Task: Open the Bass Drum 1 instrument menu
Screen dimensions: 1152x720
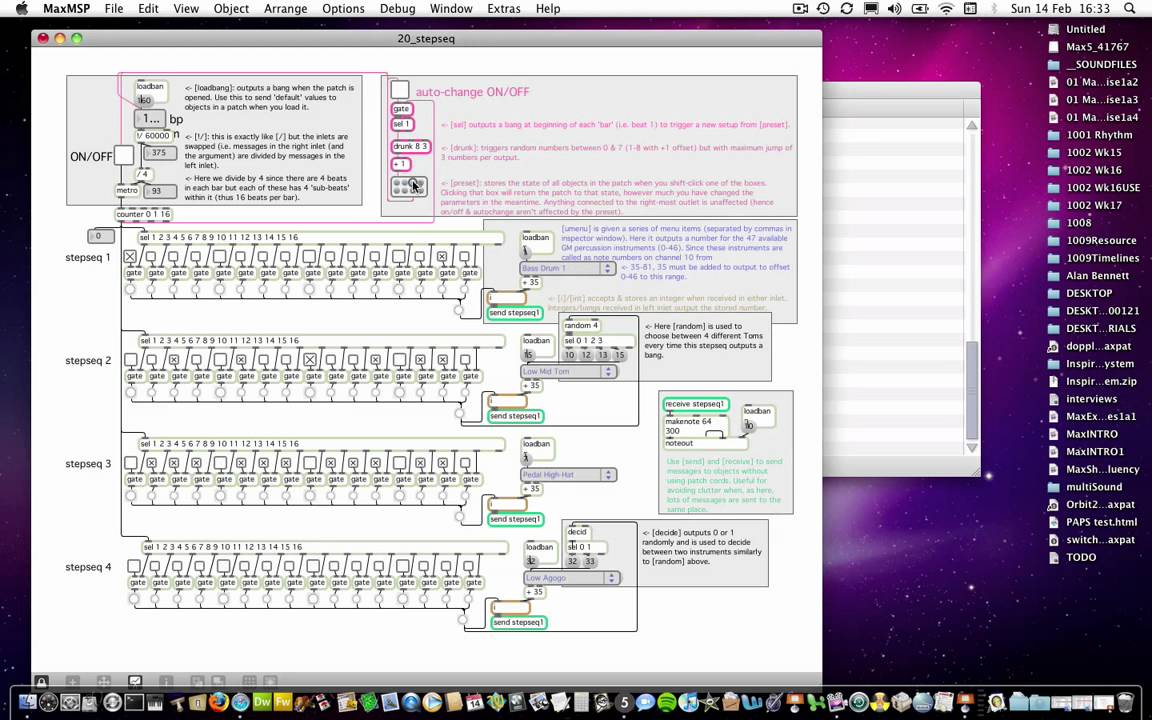Action: [x=567, y=268]
